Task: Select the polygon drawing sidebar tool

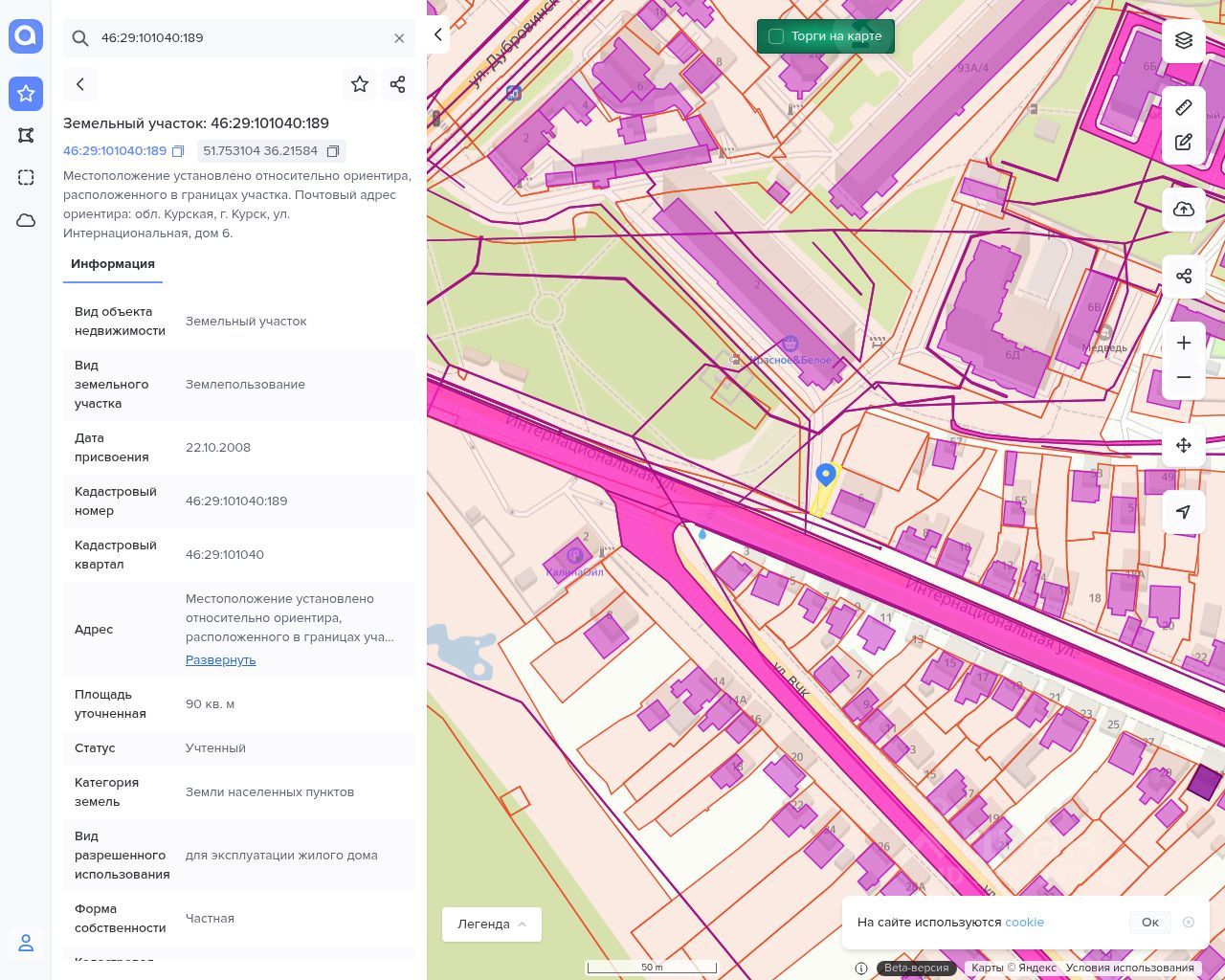Action: tap(26, 135)
